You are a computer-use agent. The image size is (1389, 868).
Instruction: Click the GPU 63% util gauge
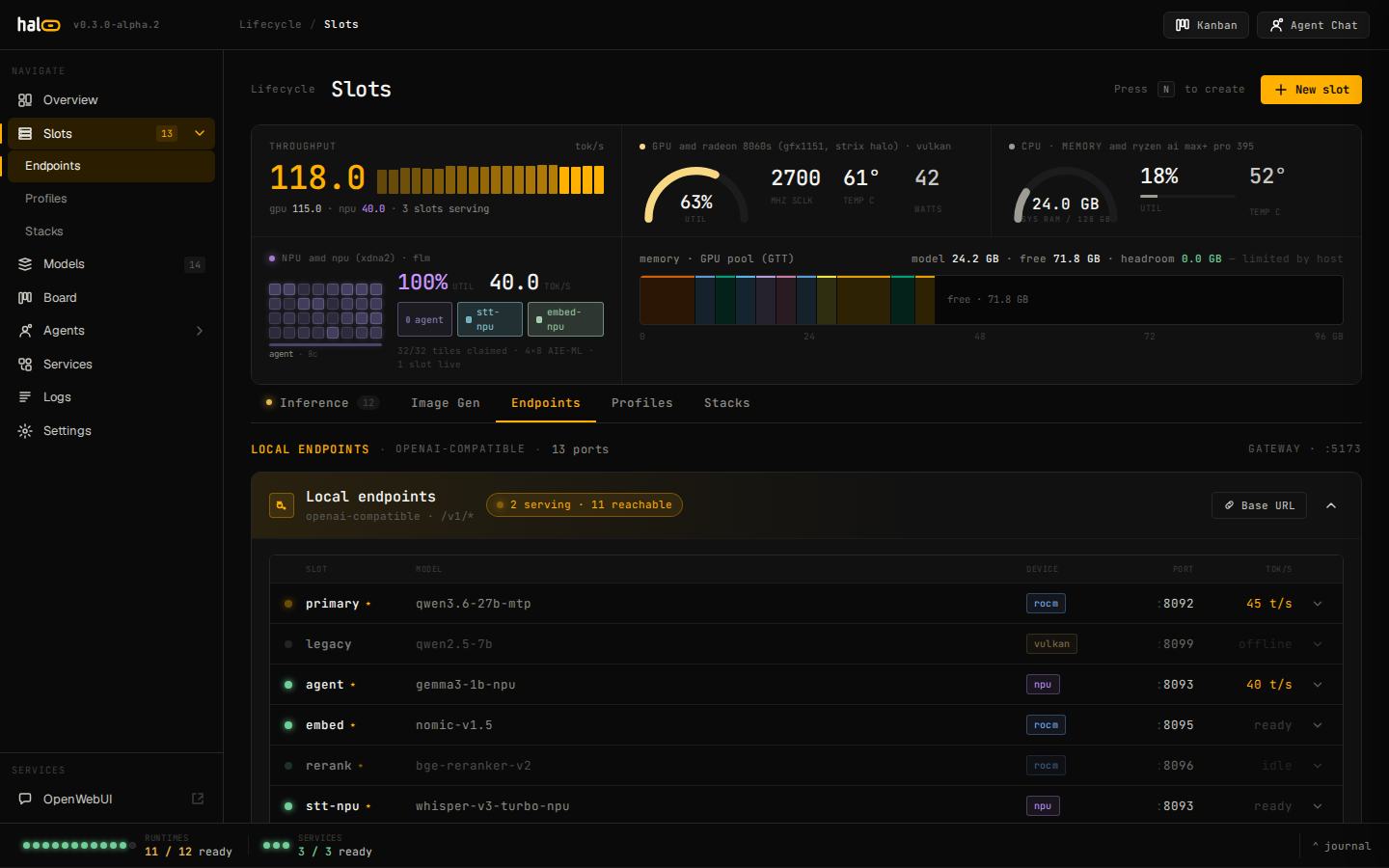pos(695,197)
